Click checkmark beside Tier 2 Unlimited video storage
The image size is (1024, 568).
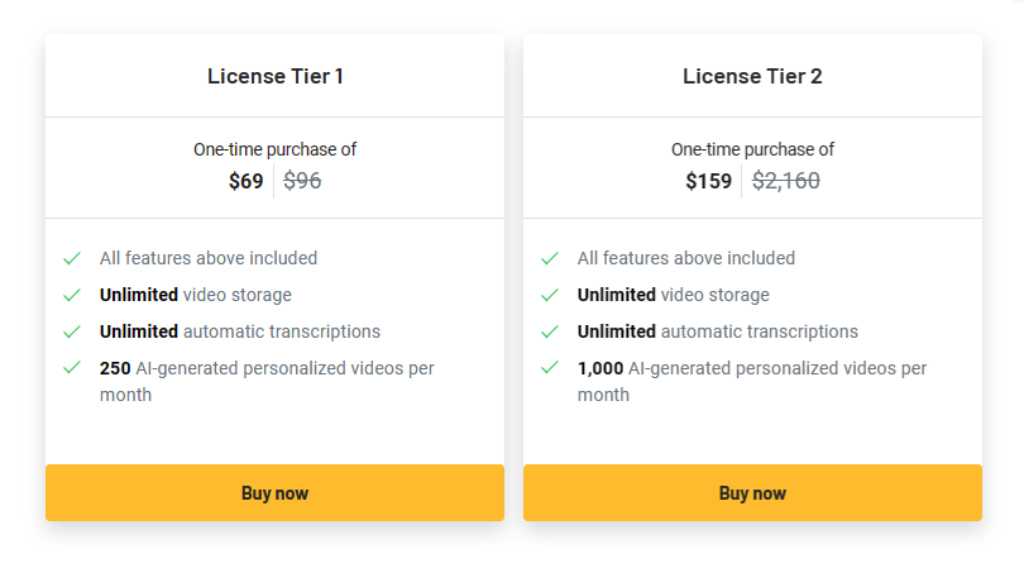[x=550, y=295]
